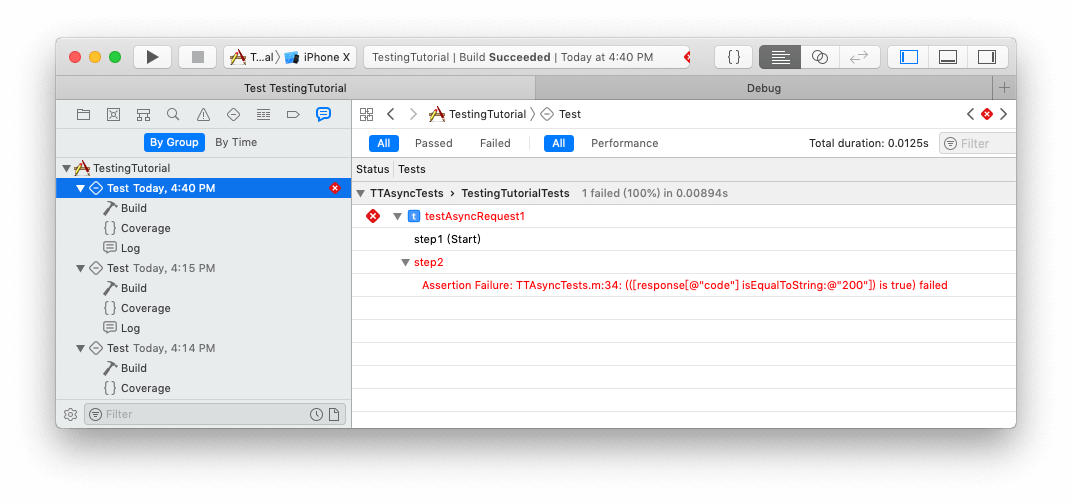Switch to the Assistant editor
Screen dimensions: 1072x502
click(820, 57)
